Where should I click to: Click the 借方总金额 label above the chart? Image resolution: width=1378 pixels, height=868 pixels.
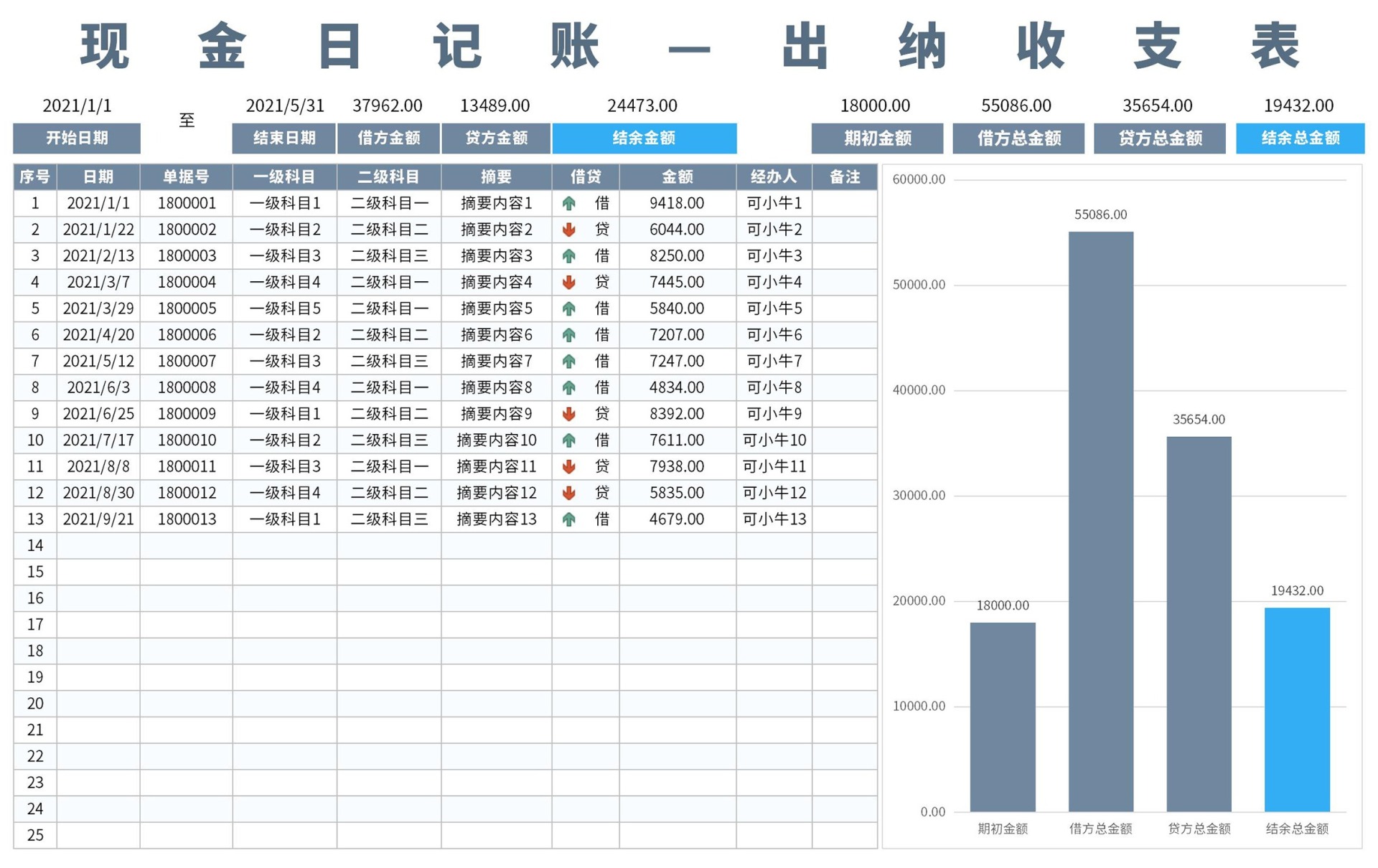coord(1018,138)
